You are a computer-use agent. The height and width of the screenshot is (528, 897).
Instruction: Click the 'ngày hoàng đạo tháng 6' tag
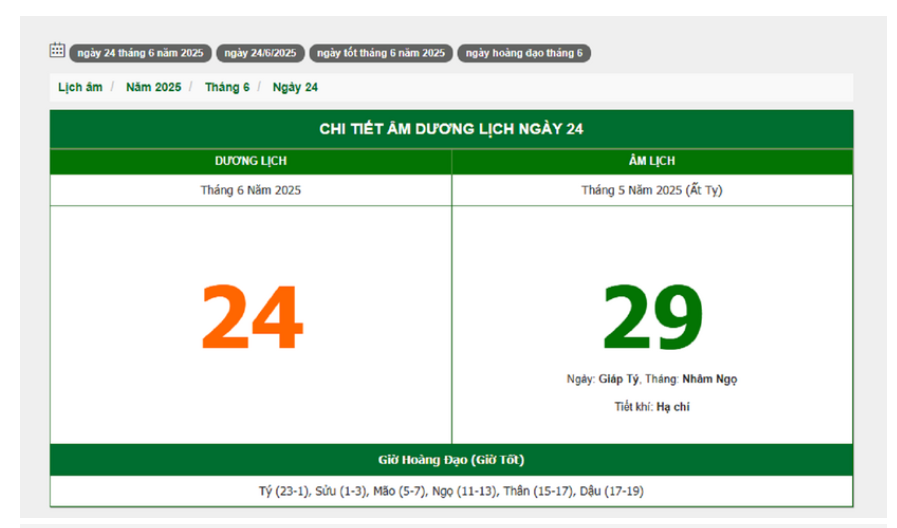524,53
